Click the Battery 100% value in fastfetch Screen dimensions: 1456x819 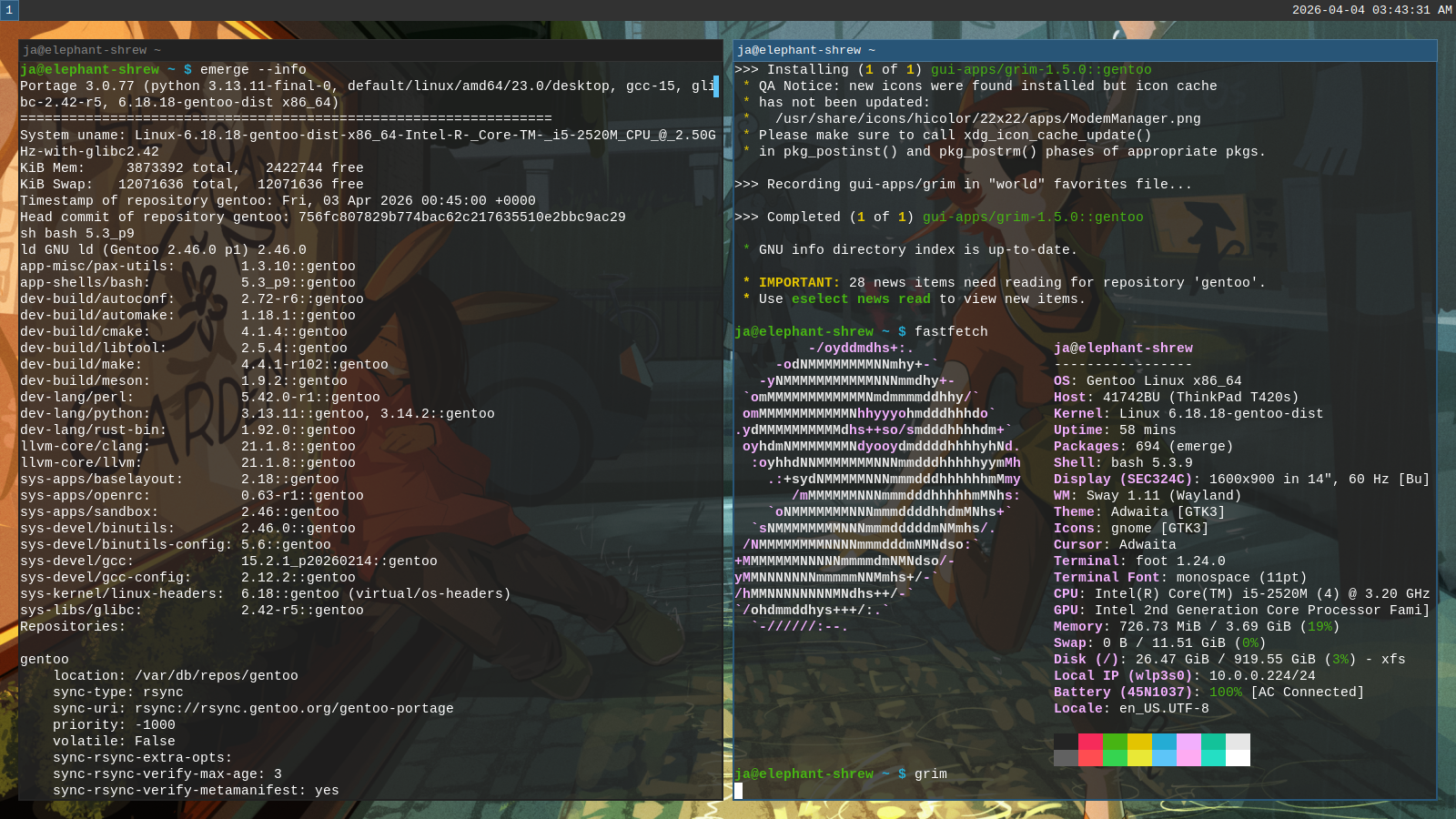click(x=1225, y=693)
